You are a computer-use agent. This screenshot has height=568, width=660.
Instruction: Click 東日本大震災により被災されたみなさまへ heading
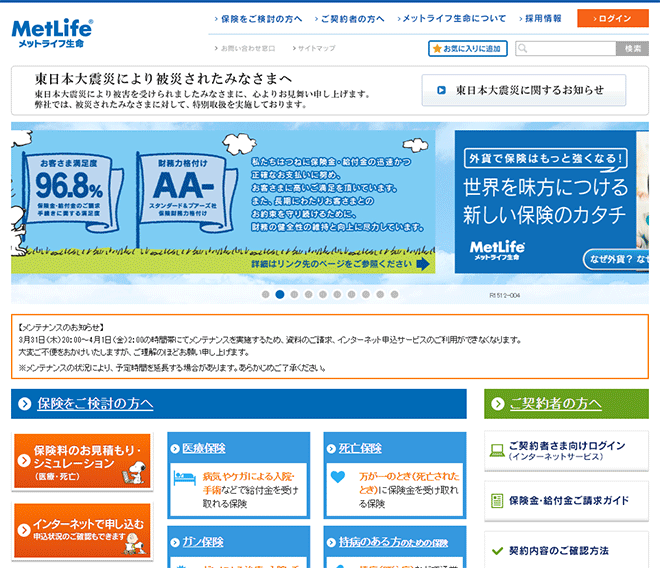pyautogui.click(x=163, y=79)
